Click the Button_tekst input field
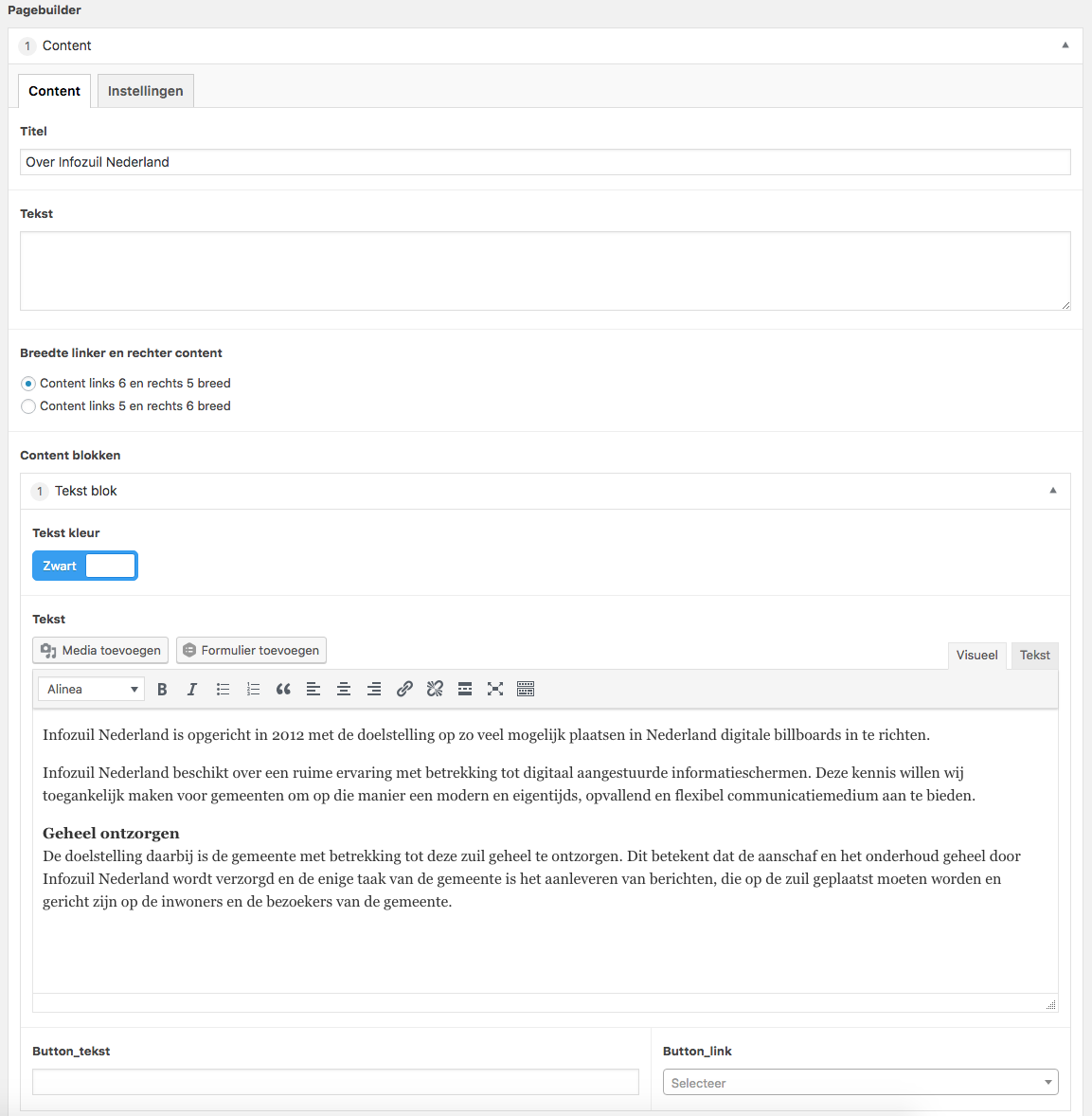 click(x=336, y=1082)
